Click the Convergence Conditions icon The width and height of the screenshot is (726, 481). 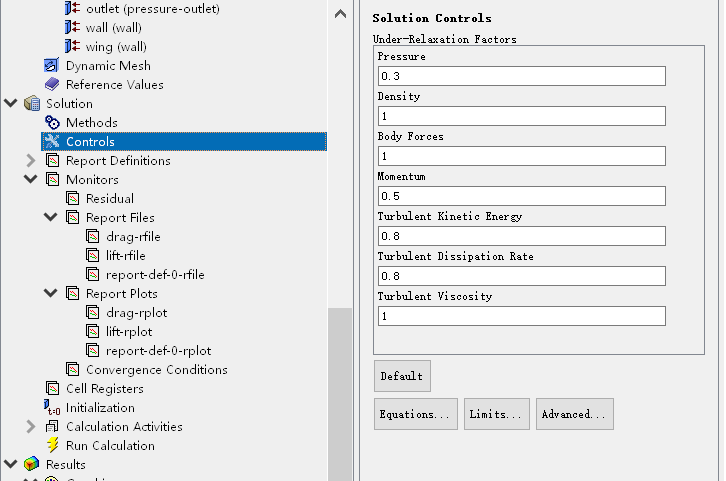click(x=73, y=370)
